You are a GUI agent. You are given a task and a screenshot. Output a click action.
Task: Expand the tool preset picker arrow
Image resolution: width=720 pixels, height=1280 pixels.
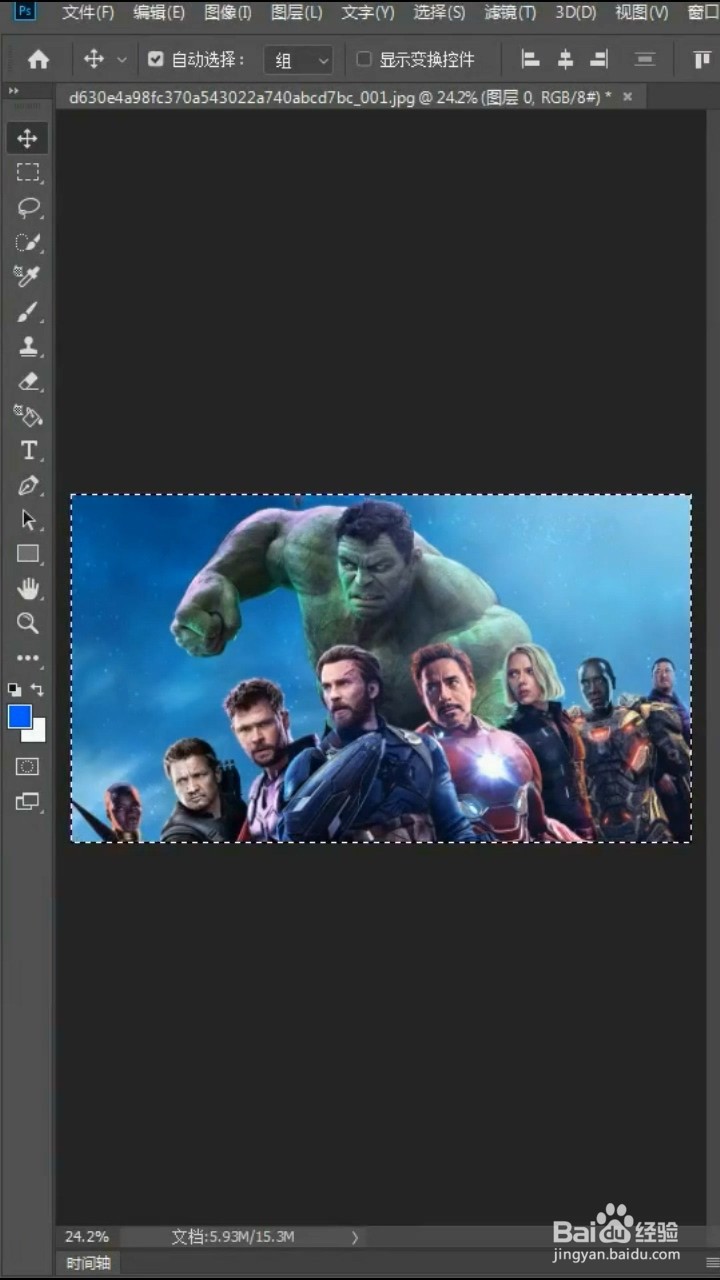tap(122, 60)
